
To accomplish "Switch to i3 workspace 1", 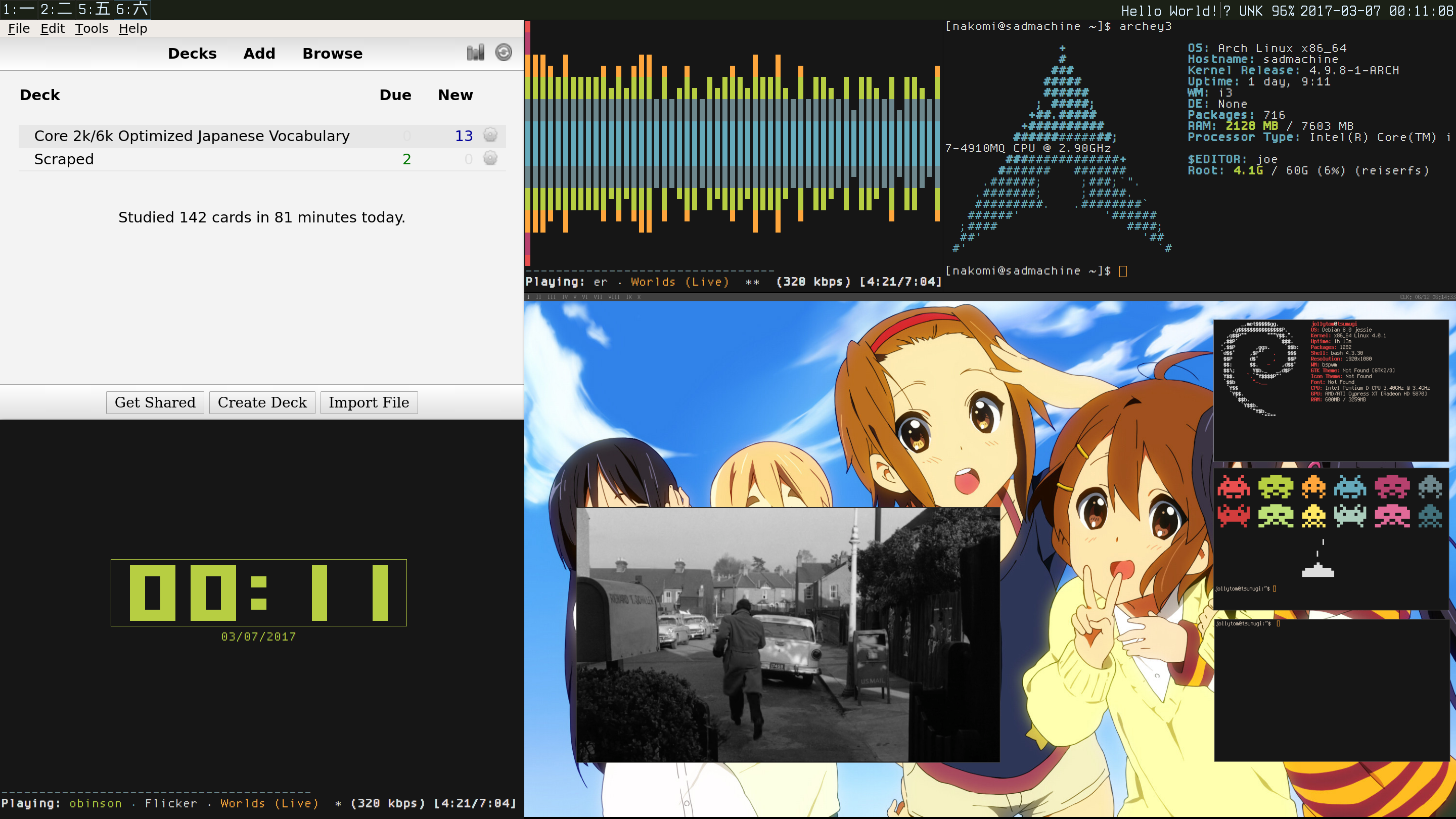I will click(19, 9).
